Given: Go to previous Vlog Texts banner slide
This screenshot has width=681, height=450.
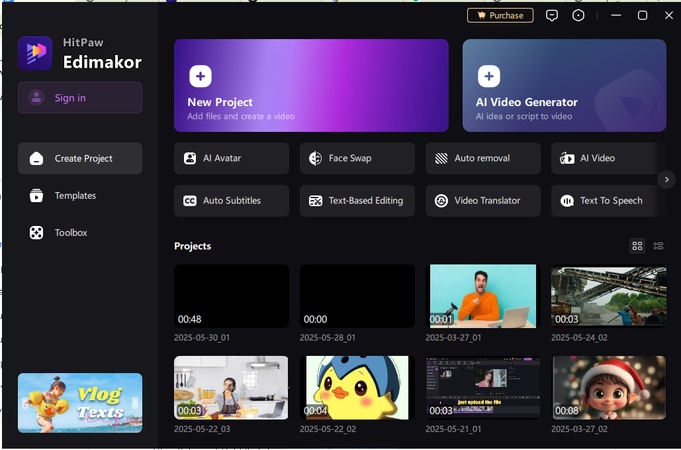Looking at the screenshot, I should click(x=25, y=403).
